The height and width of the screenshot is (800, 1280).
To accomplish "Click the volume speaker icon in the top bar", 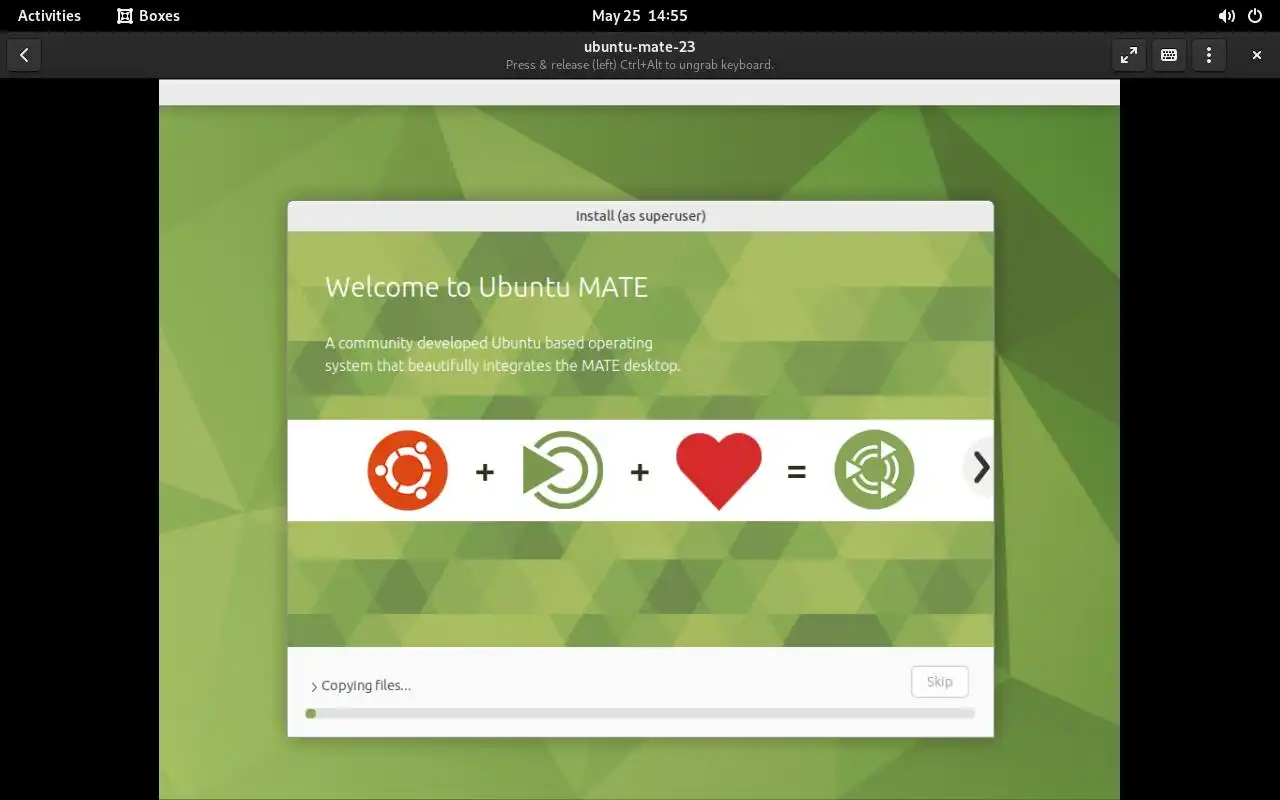I will [1226, 16].
